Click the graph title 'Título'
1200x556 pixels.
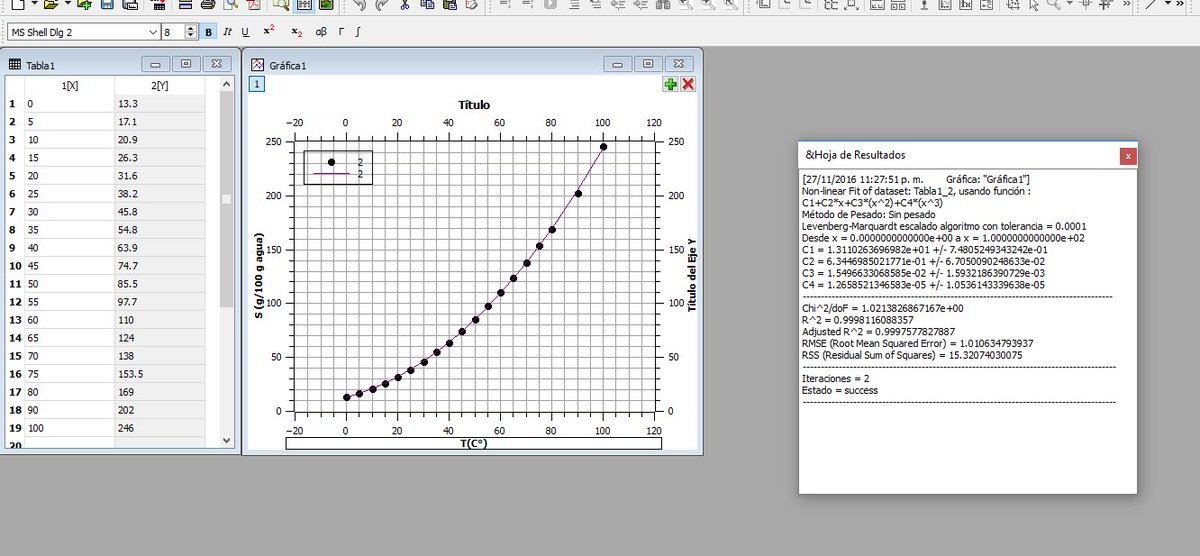click(474, 104)
